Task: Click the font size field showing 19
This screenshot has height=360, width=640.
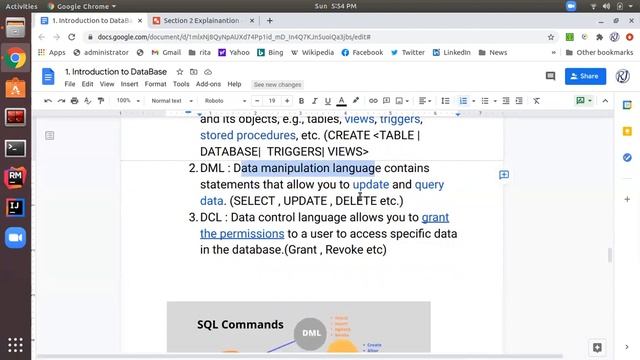Action: coord(272,101)
